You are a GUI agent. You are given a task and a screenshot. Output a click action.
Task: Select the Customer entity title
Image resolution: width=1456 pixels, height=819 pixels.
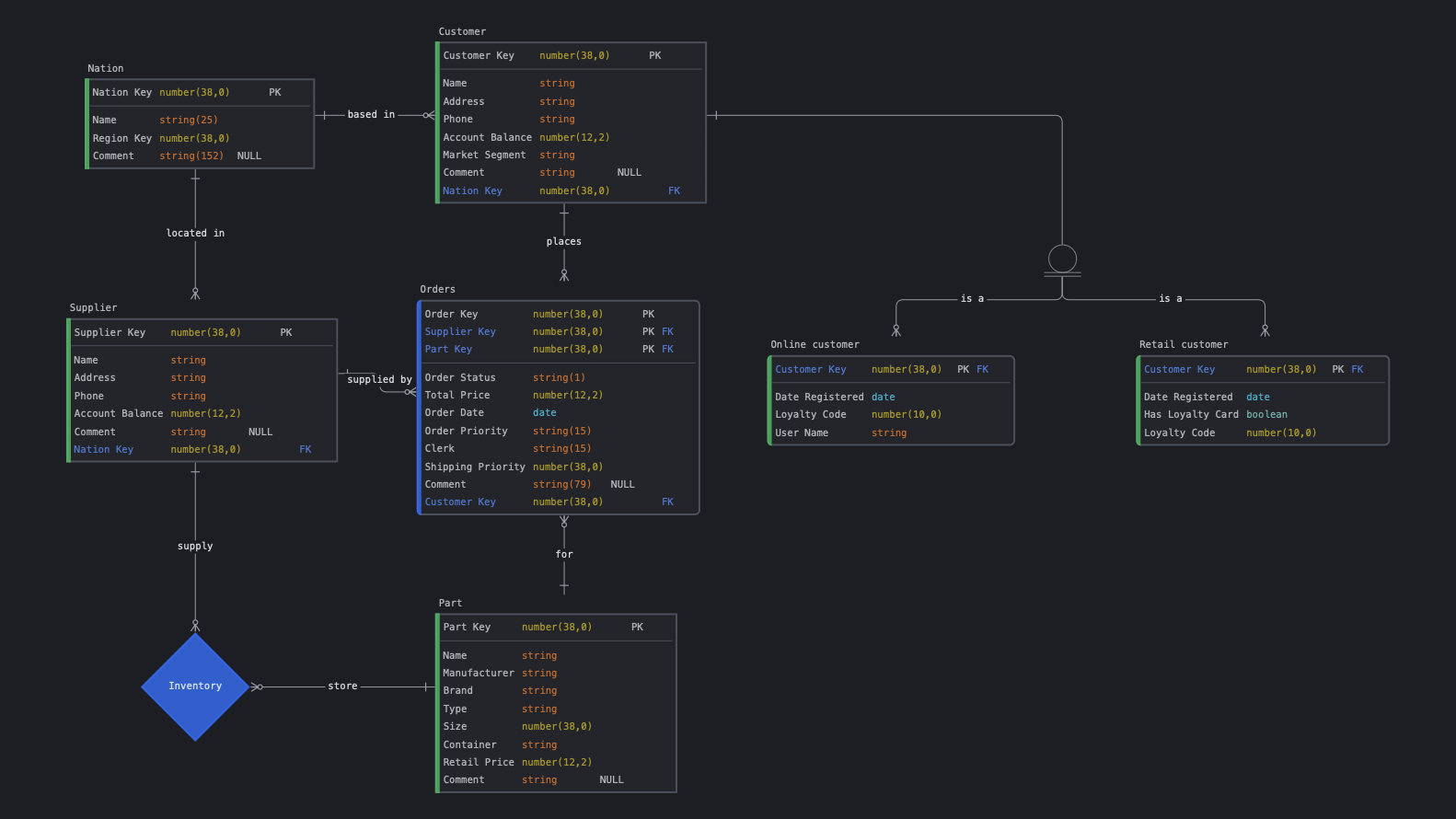point(462,32)
